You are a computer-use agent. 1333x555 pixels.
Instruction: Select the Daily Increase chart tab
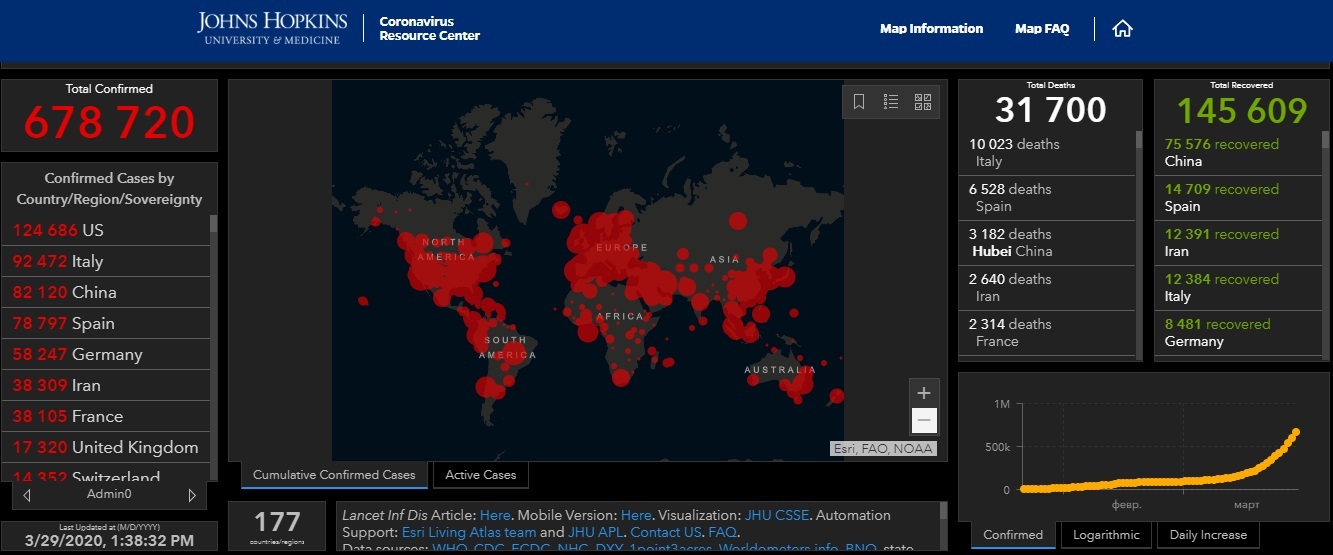(1209, 535)
